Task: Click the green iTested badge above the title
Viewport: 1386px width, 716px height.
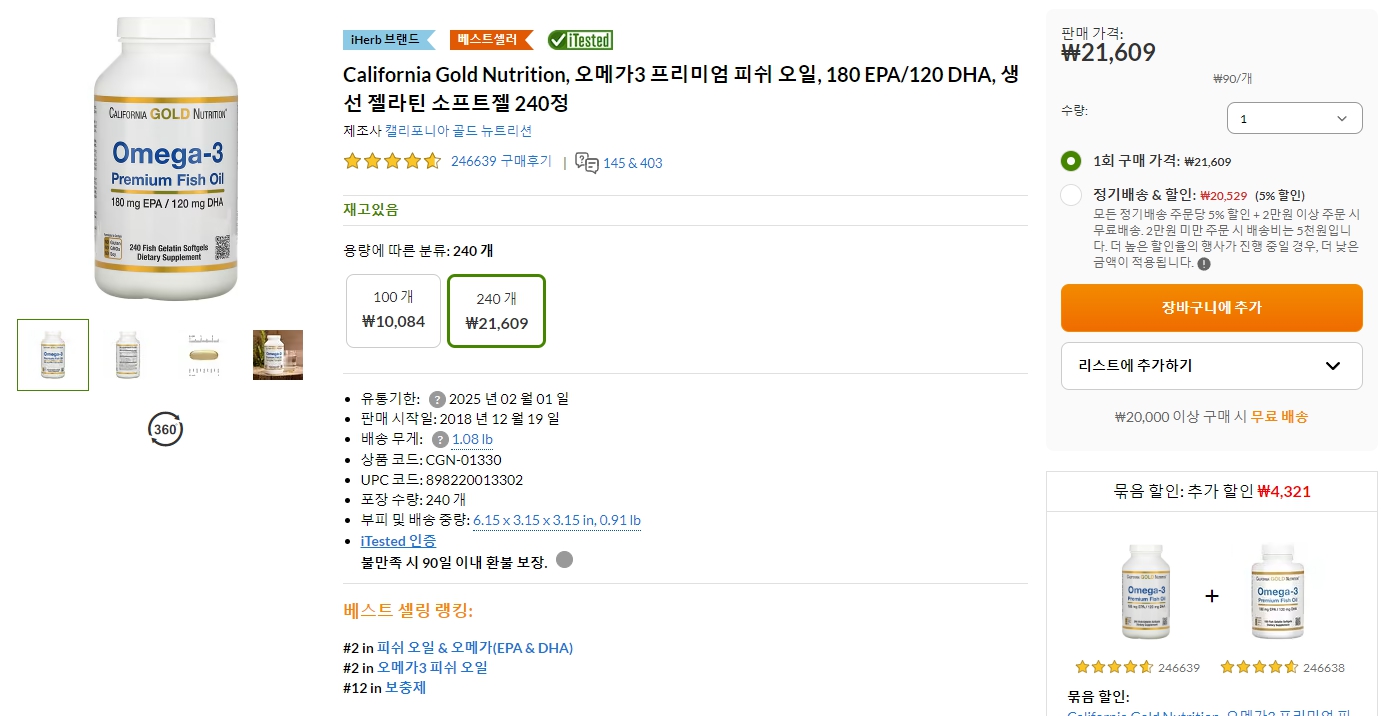Action: pyautogui.click(x=580, y=40)
